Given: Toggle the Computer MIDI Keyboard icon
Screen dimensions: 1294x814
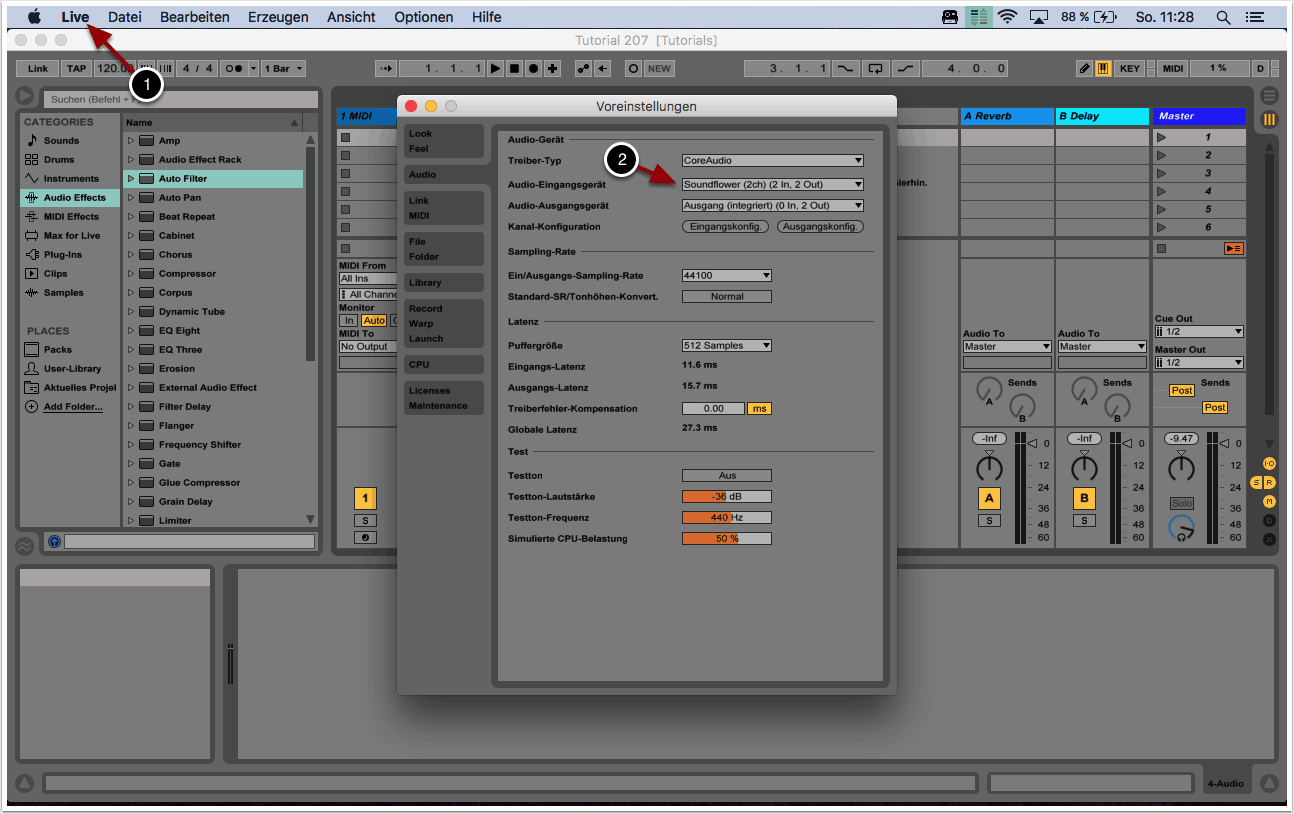Looking at the screenshot, I should 1103,68.
